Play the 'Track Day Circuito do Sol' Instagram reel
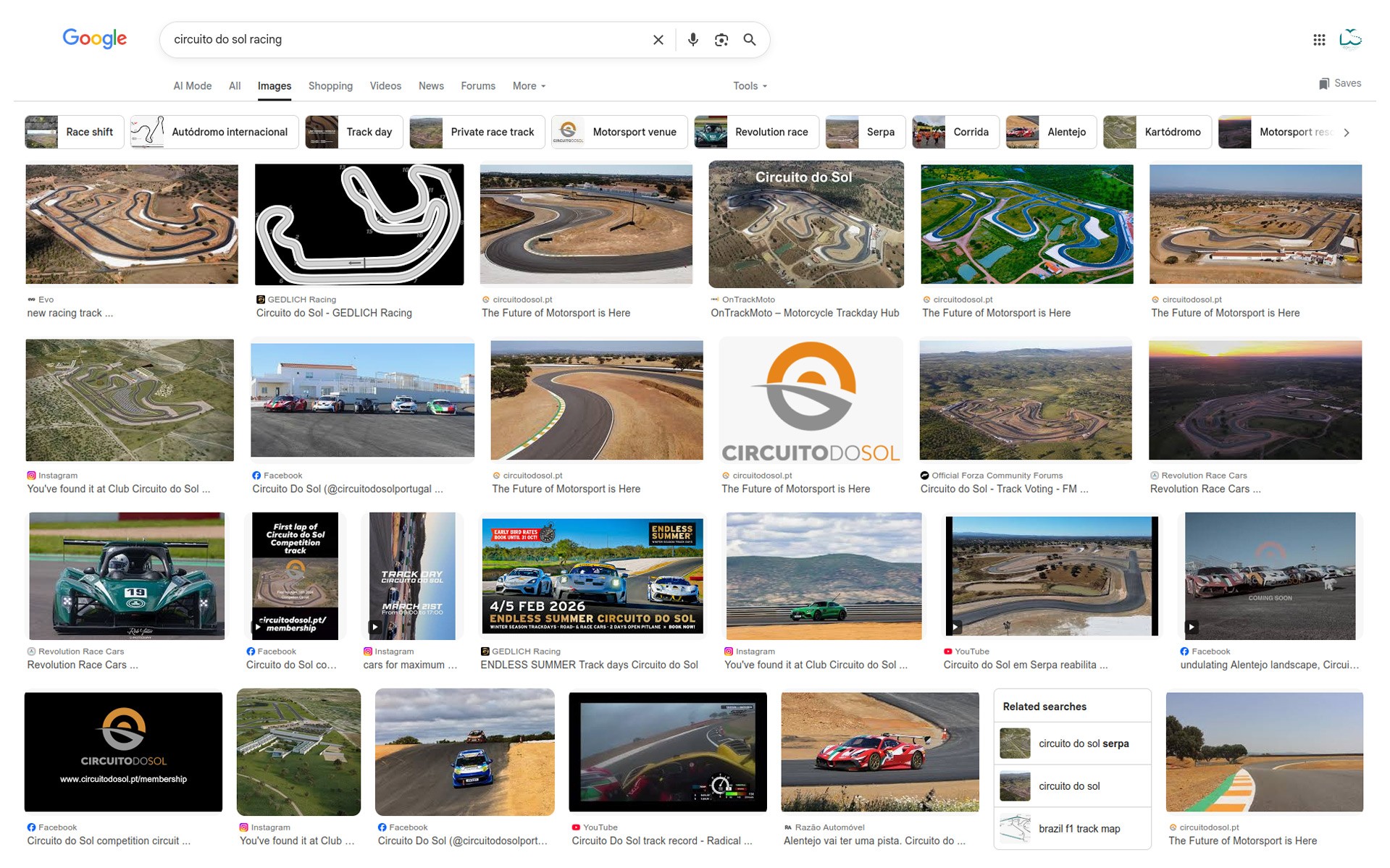 point(374,627)
